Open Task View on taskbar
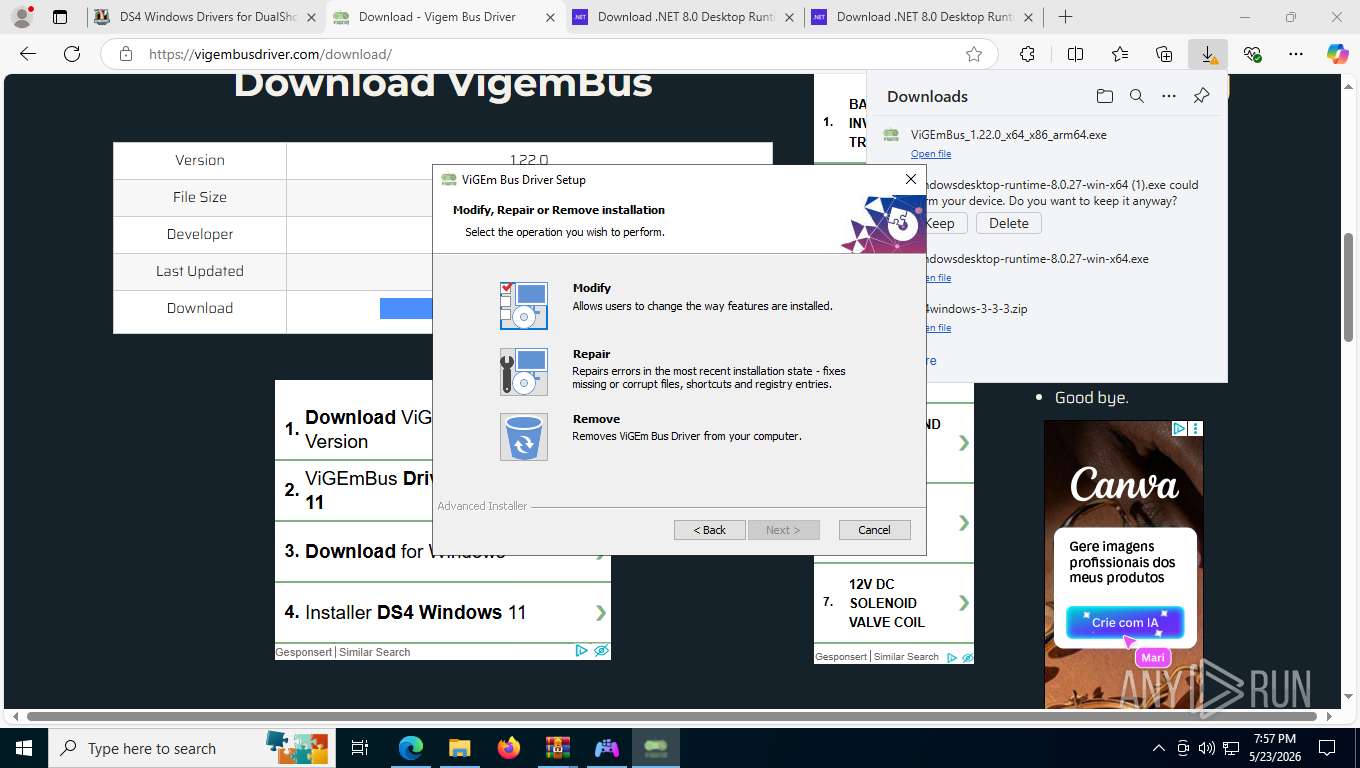 click(x=360, y=748)
